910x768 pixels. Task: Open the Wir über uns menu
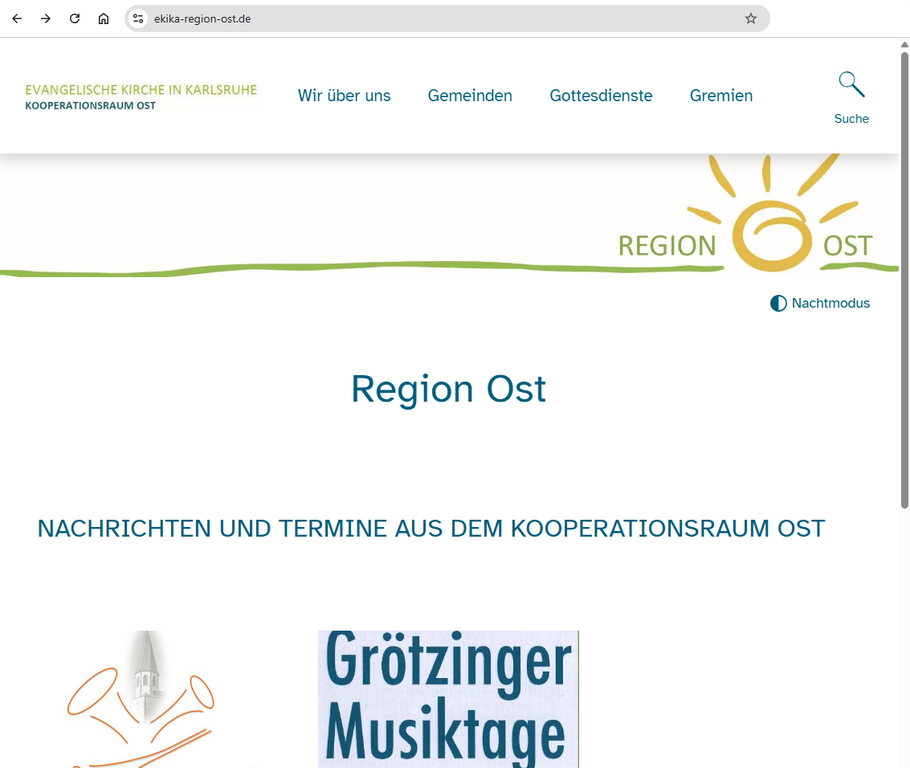point(344,95)
